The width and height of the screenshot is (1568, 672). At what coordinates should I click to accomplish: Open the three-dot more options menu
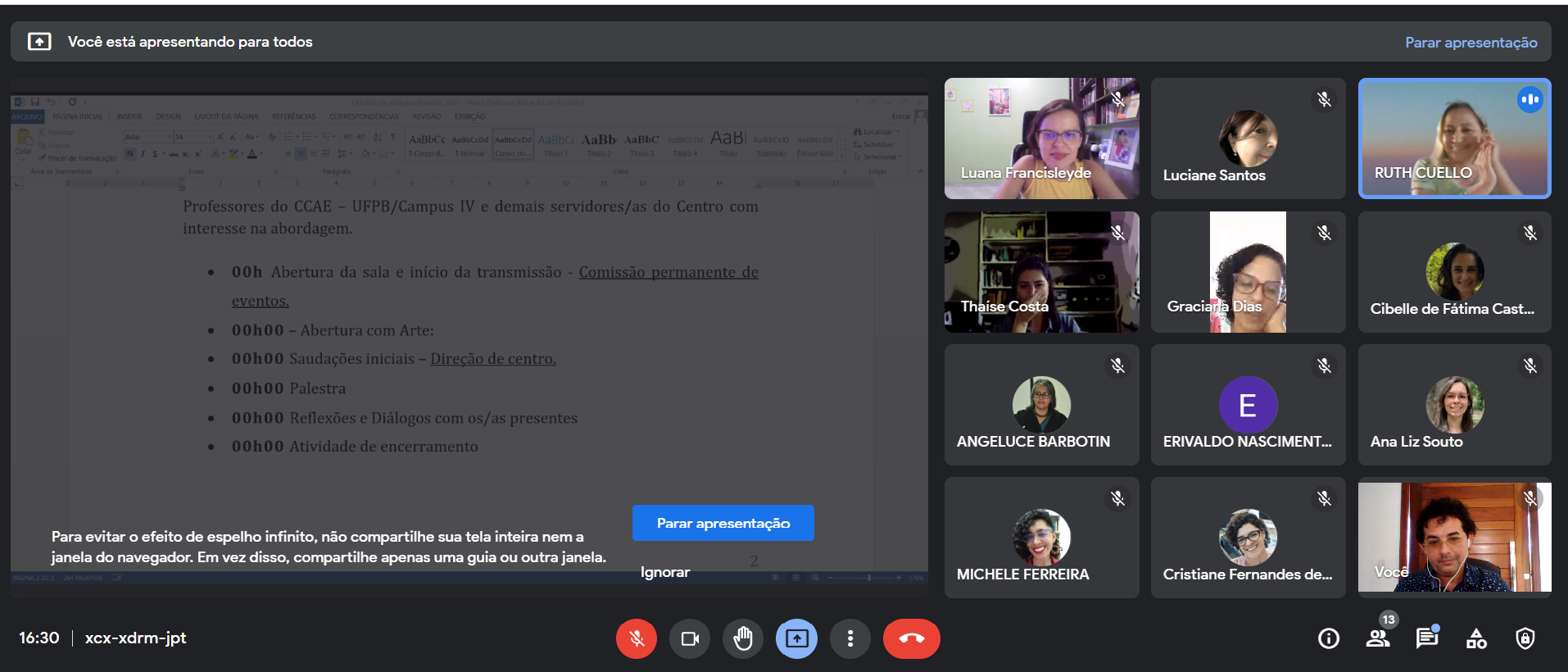point(850,638)
